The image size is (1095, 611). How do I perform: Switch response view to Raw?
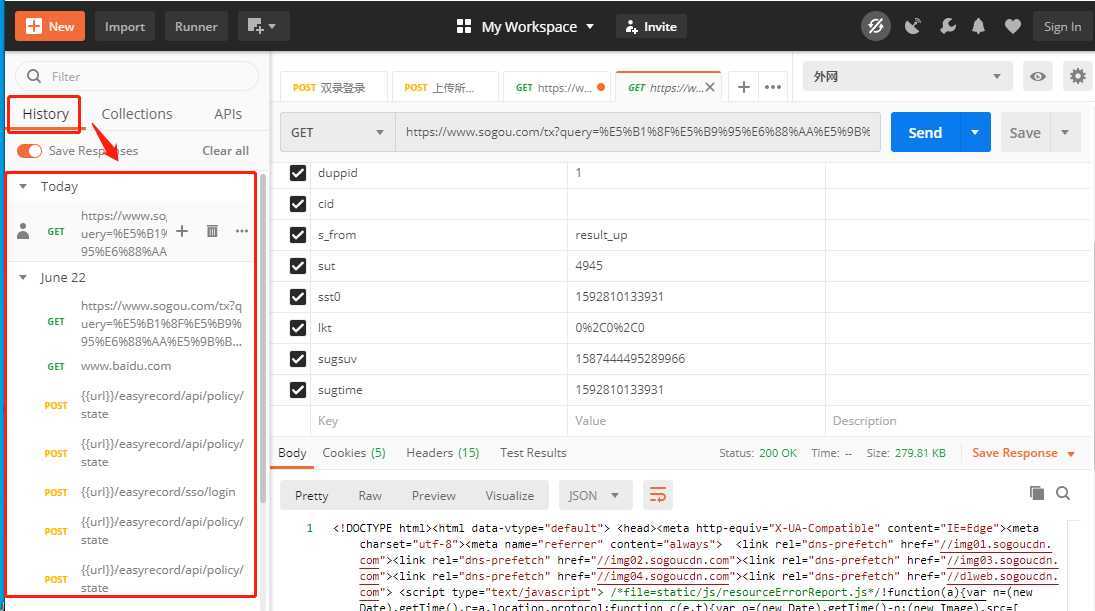(370, 495)
